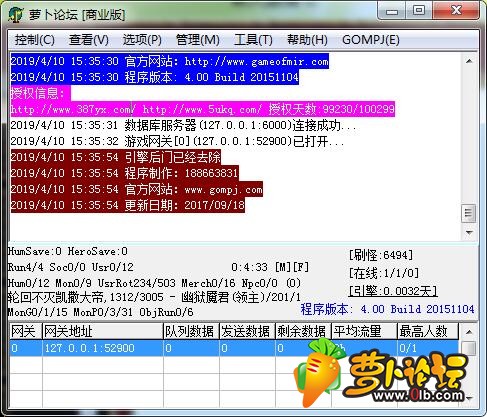Click the [引擎:0.0032天] link
This screenshot has height=417, width=487.
click(x=393, y=291)
